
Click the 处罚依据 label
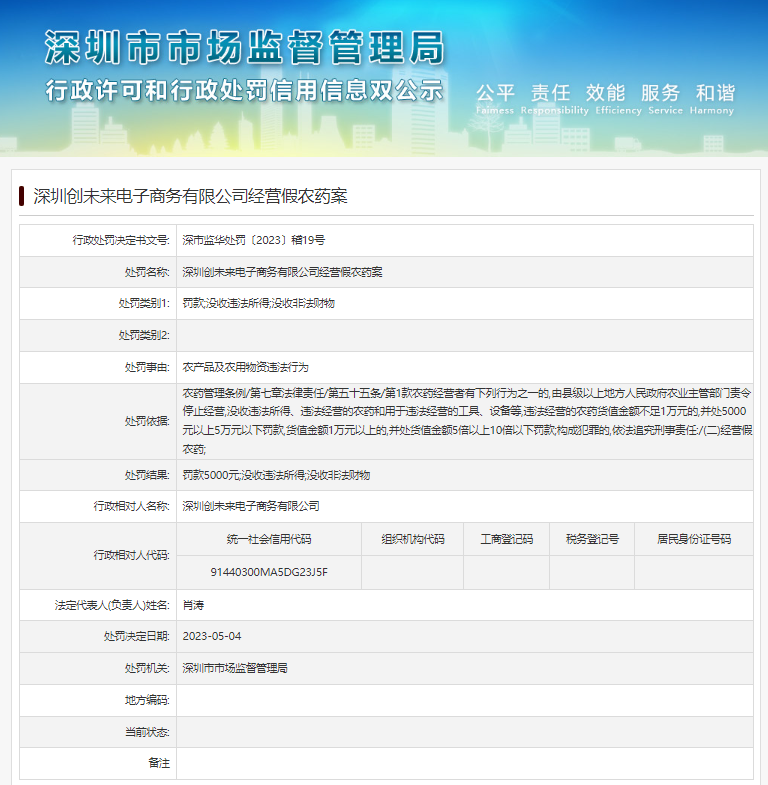(147, 421)
